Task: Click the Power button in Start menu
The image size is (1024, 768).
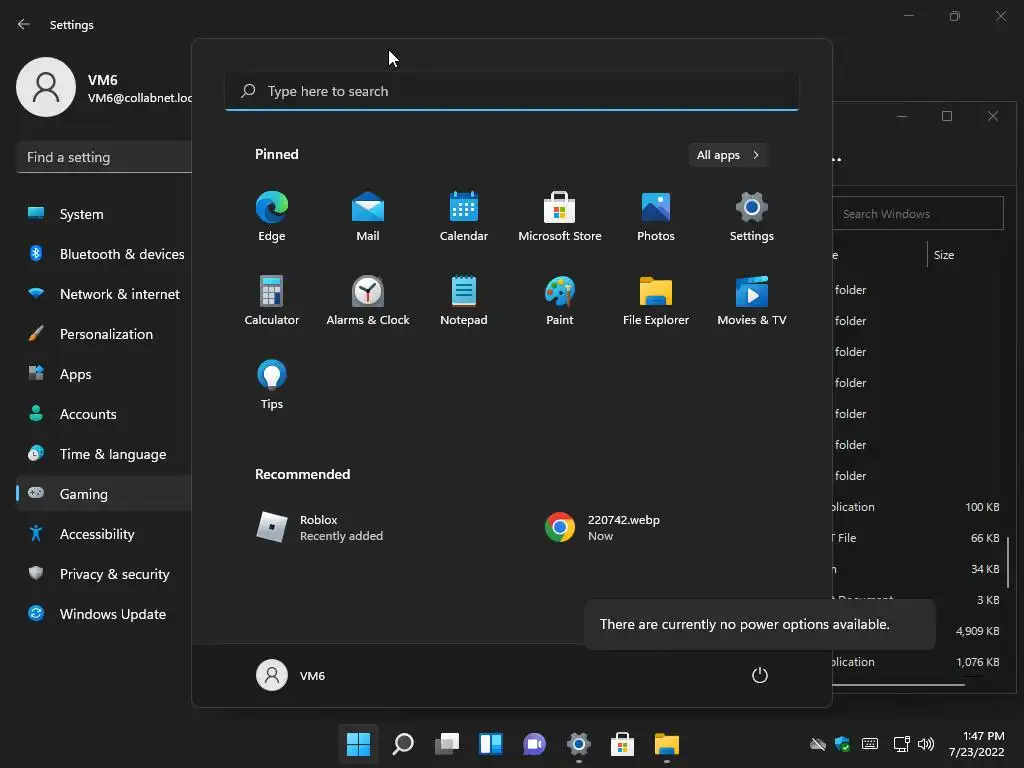Action: [760, 675]
